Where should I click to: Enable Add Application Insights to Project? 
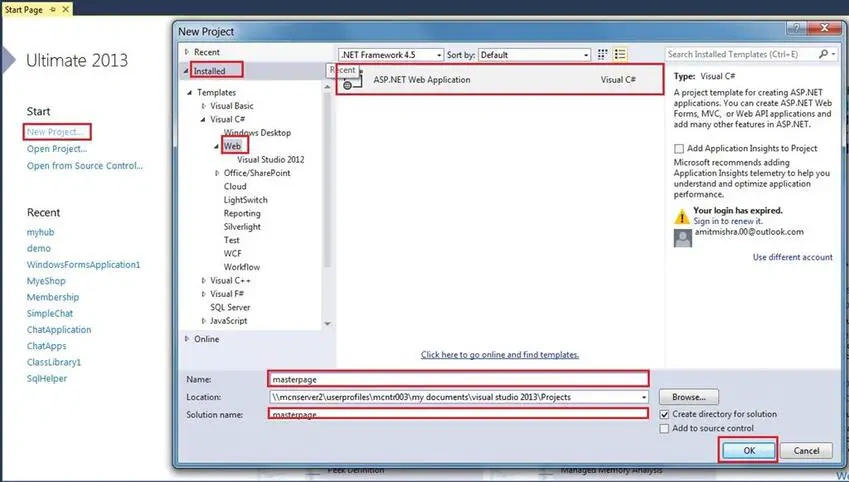pos(678,148)
